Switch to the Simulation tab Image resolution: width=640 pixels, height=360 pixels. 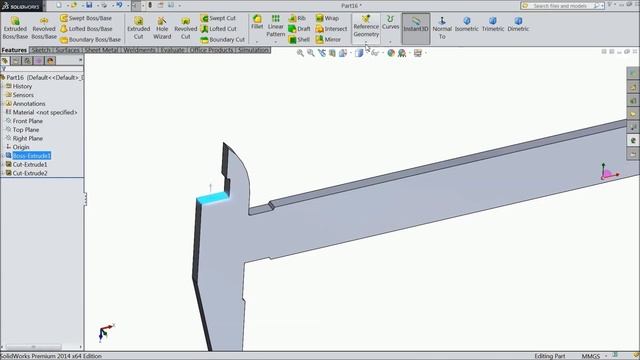(x=253, y=50)
